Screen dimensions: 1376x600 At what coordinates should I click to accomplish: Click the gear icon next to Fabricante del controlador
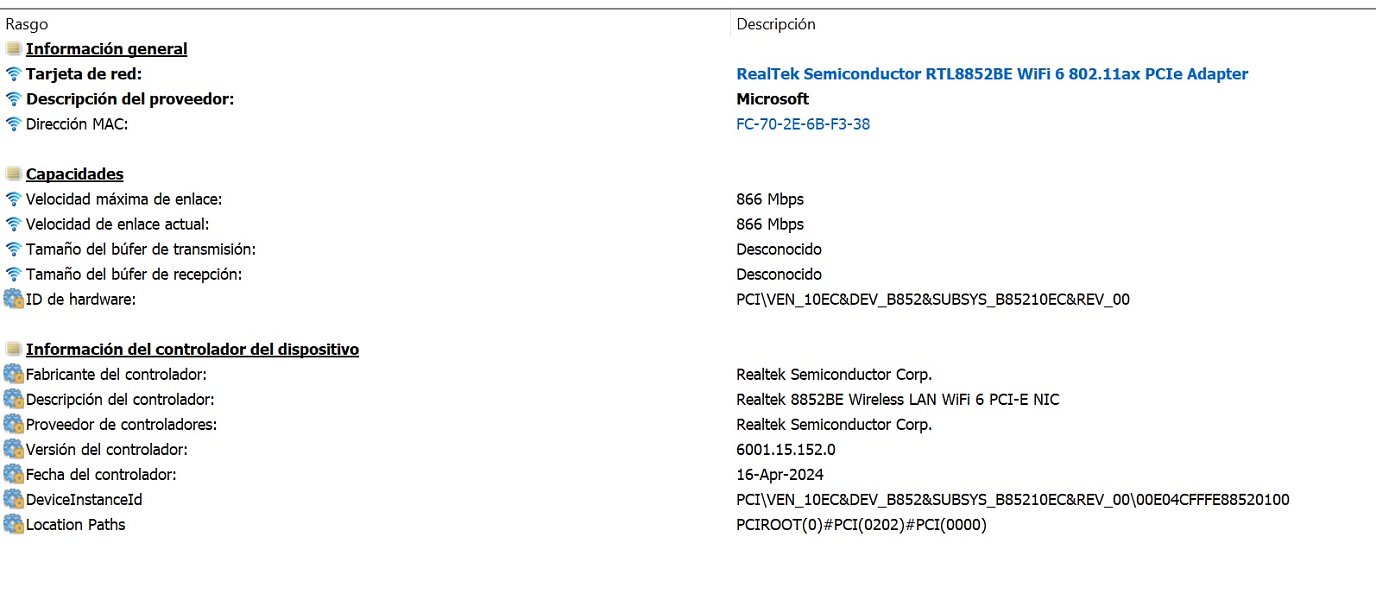coord(13,374)
